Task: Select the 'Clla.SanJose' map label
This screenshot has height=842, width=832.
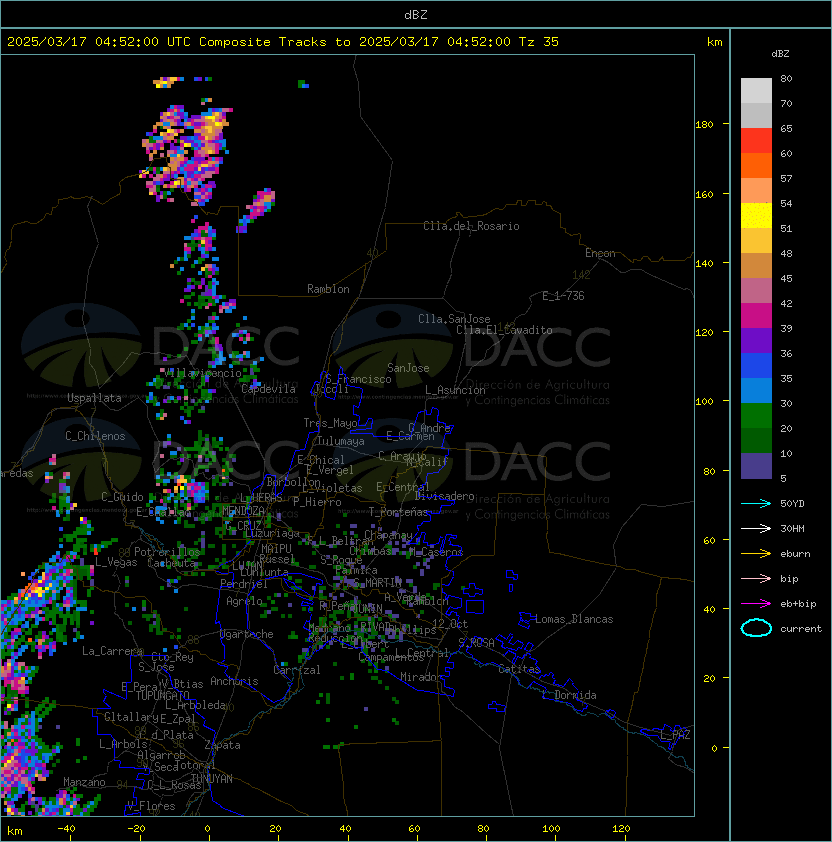Action: tap(454, 319)
